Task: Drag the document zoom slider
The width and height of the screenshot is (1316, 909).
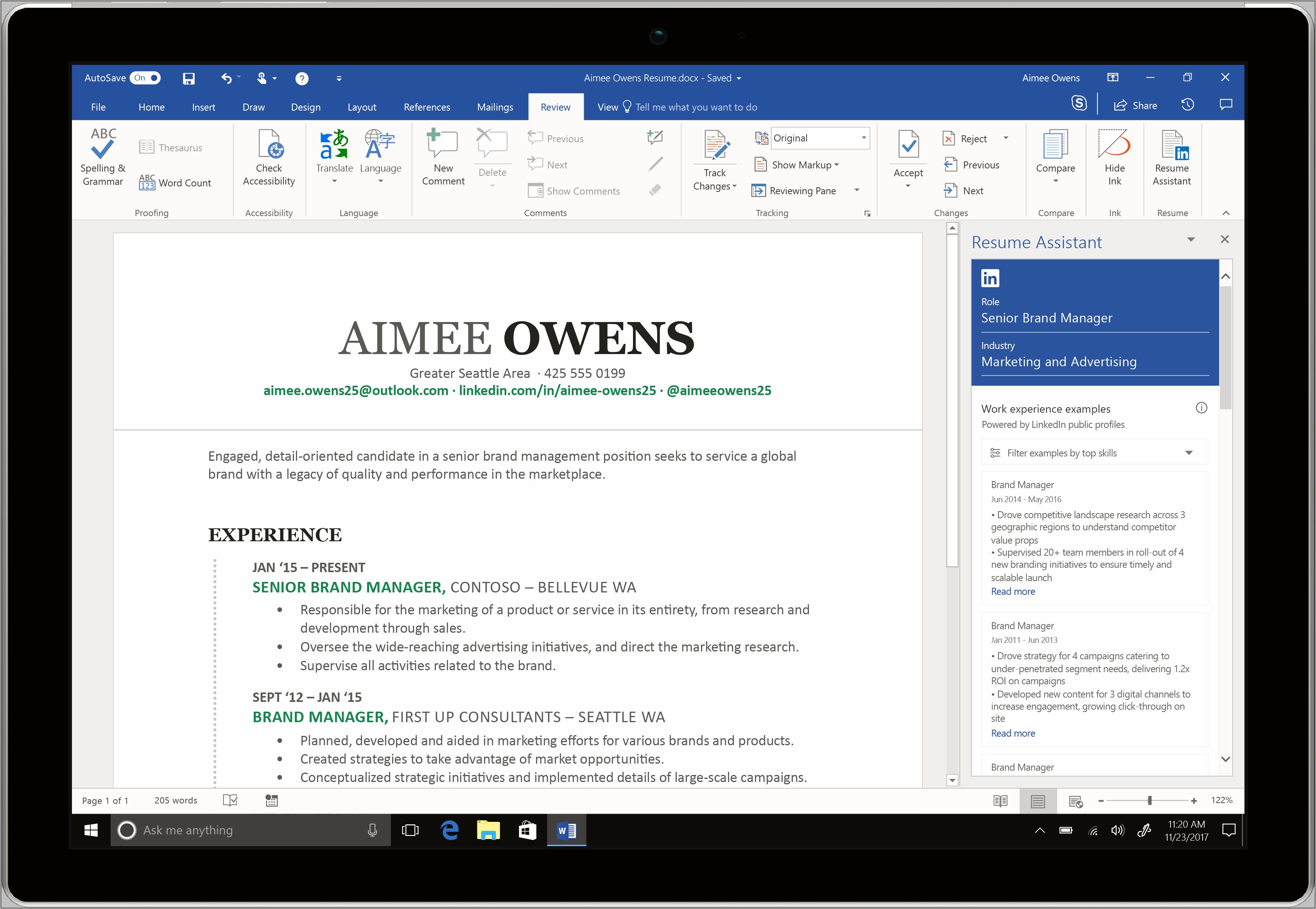Action: point(1154,799)
